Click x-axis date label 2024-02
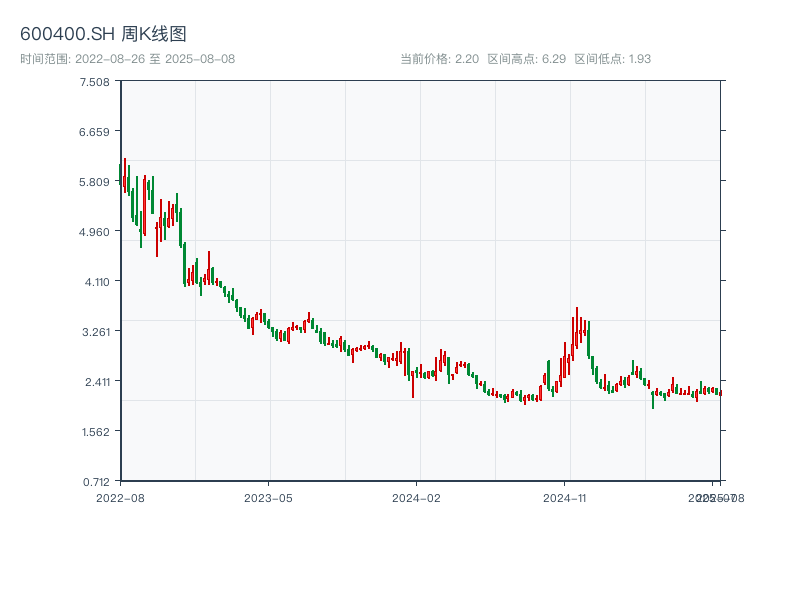Viewport: 800px width, 600px height. click(x=416, y=498)
